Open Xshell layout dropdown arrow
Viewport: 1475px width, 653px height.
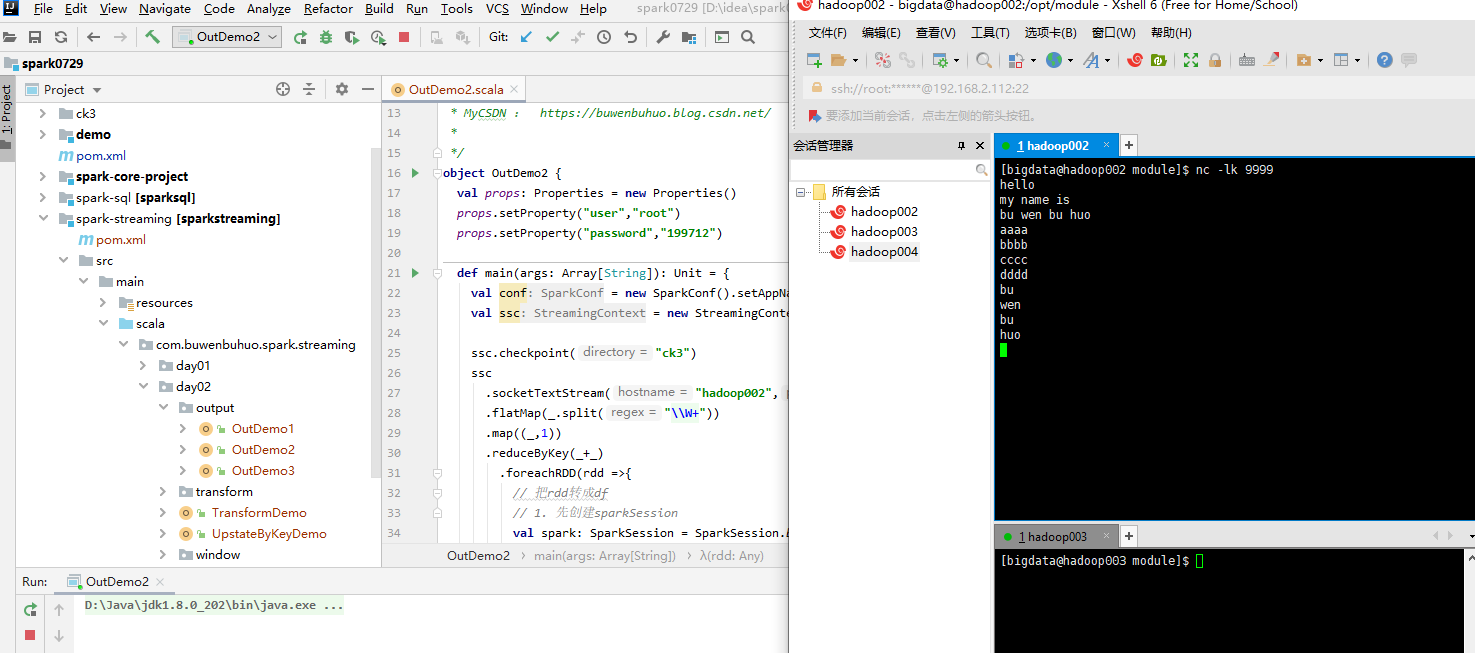pos(1357,60)
